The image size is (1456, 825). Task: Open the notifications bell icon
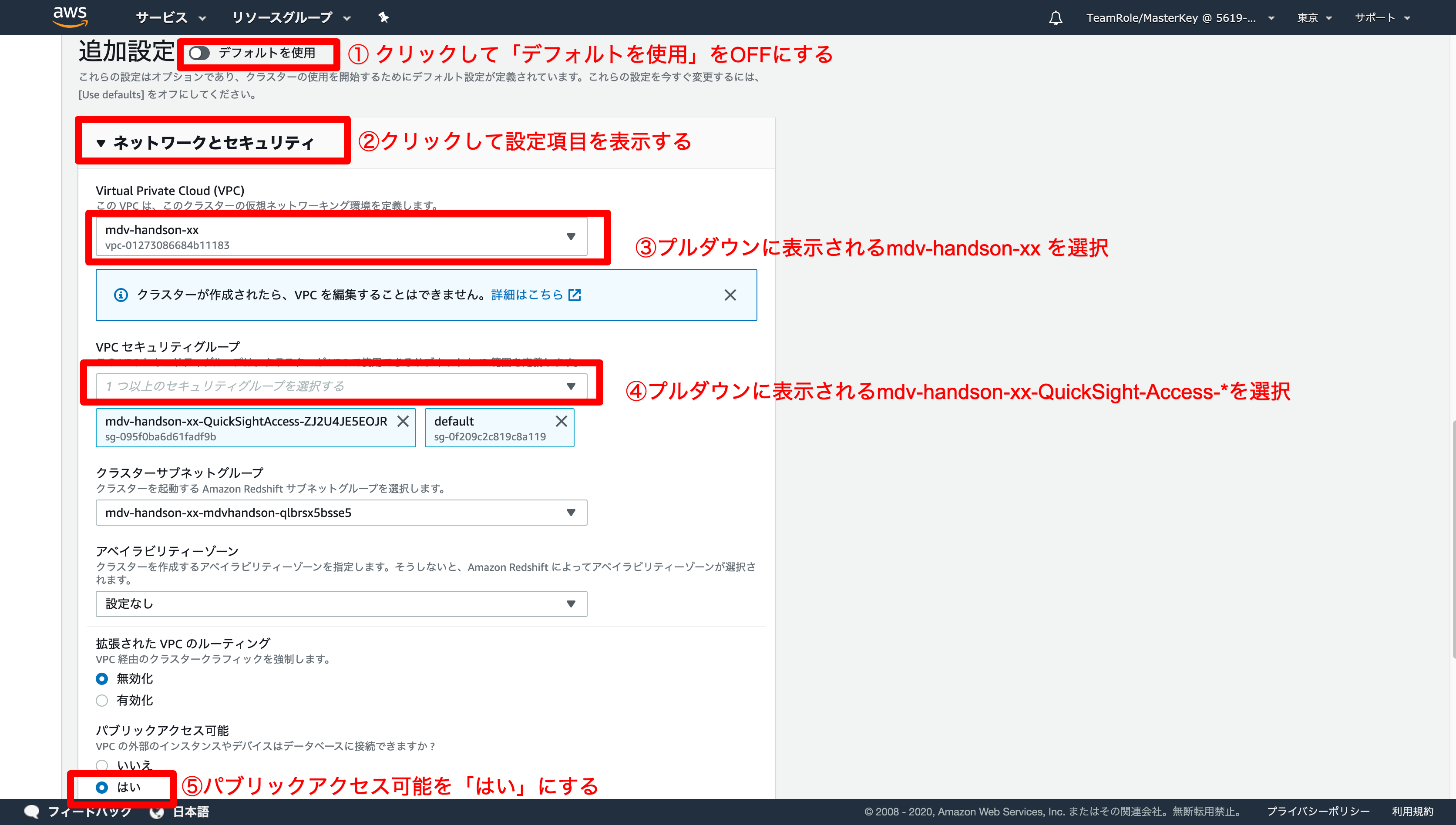coord(1055,17)
